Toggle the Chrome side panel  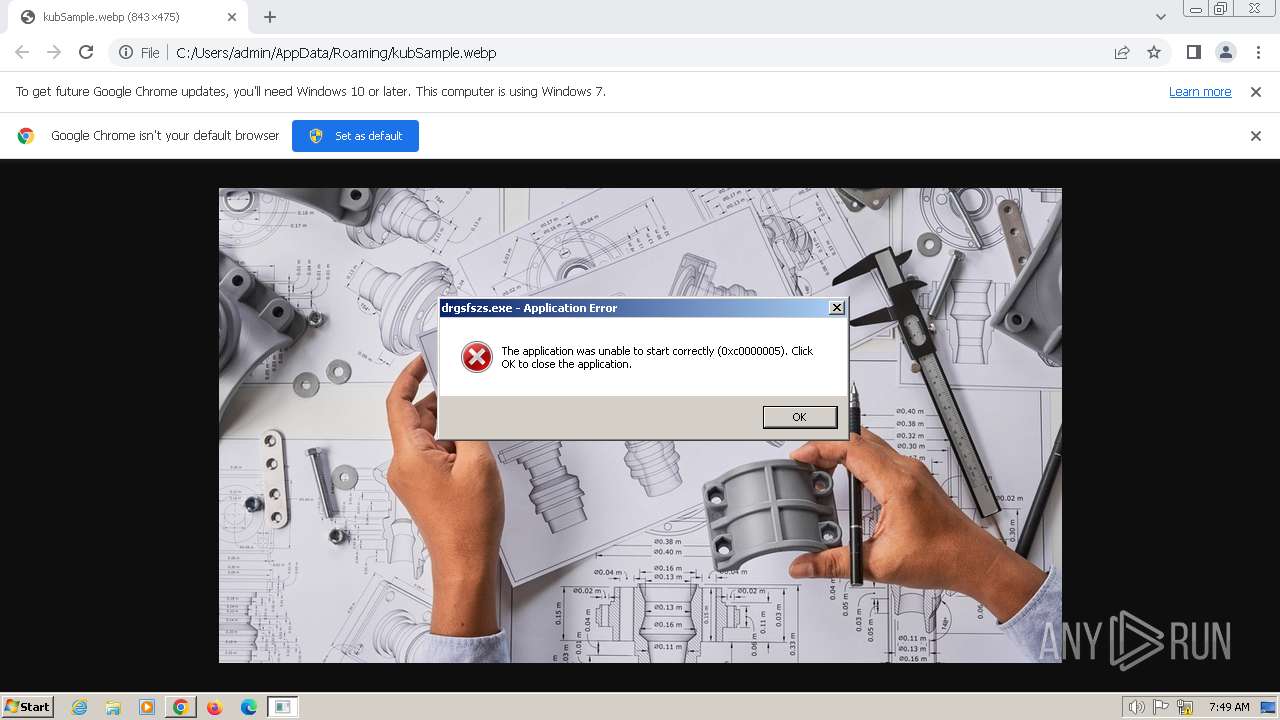(x=1193, y=53)
